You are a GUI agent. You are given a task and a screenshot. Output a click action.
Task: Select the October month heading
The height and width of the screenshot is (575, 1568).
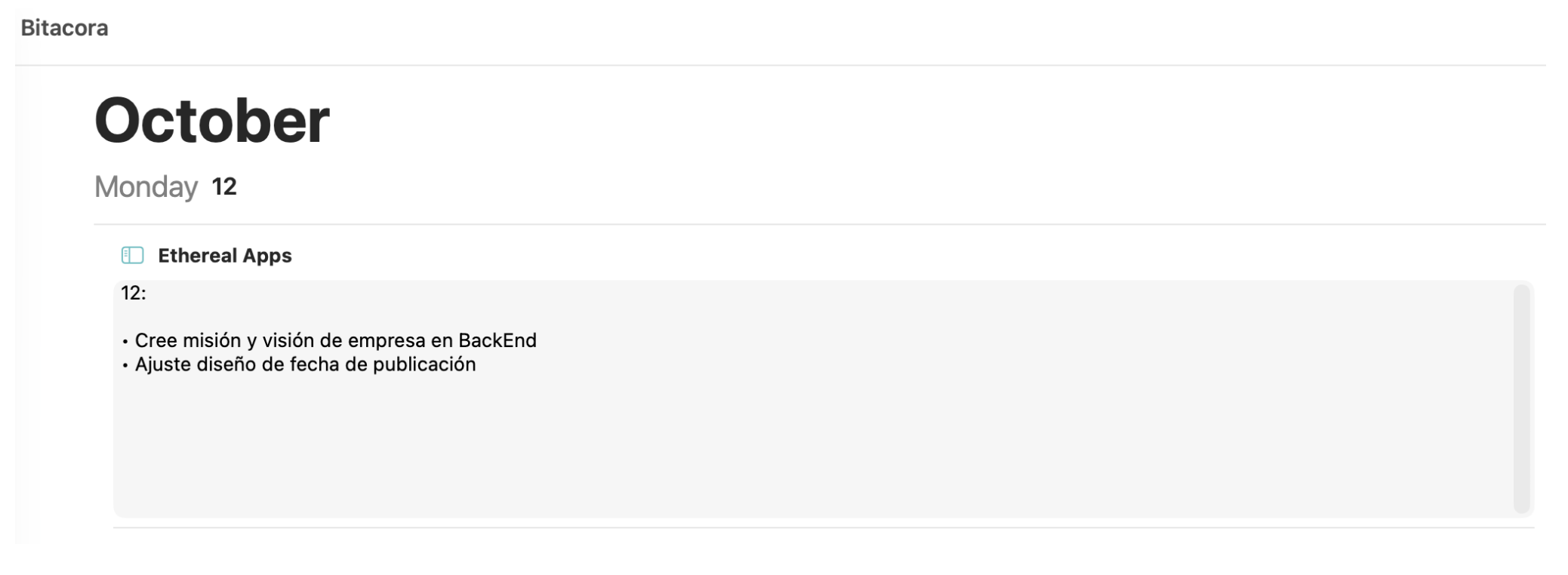pyautogui.click(x=212, y=121)
